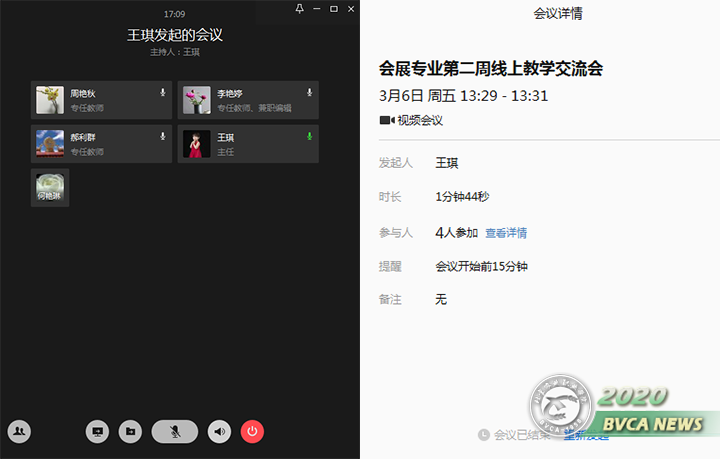
Task: Select 王琪's avatar in participant grid
Action: tap(197, 144)
